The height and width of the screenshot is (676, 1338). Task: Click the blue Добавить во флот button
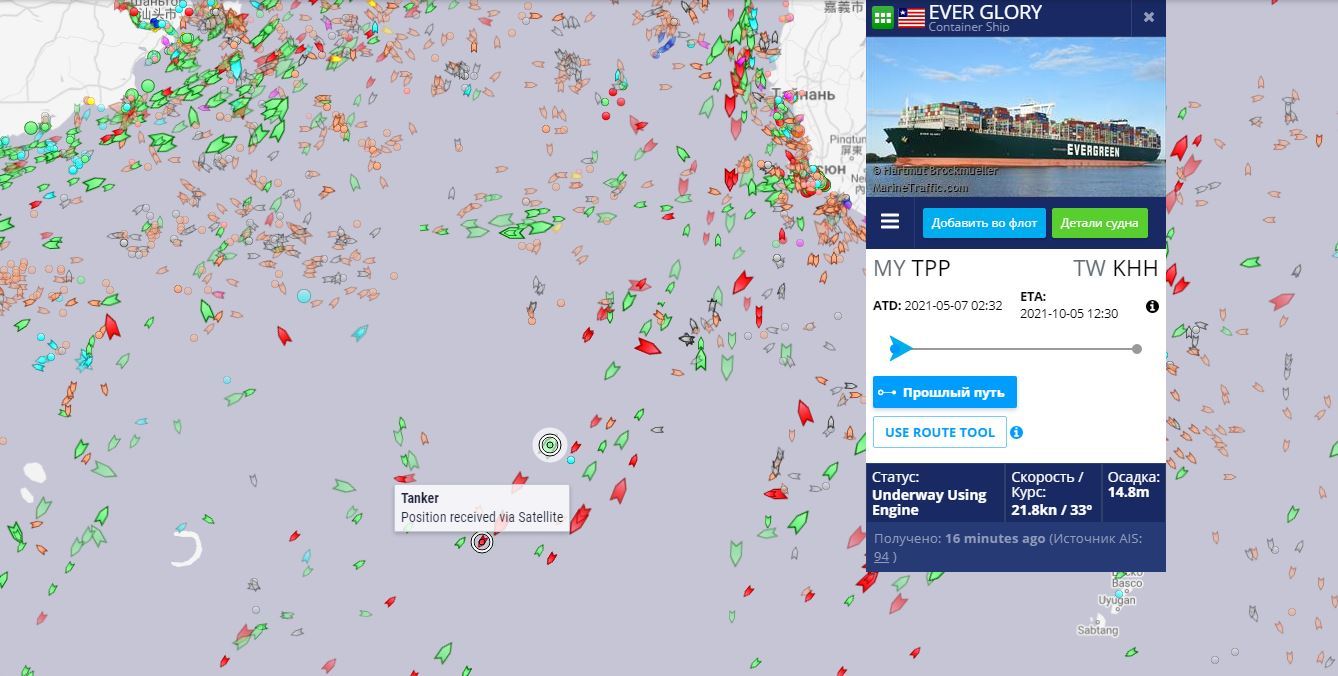pyautogui.click(x=984, y=223)
